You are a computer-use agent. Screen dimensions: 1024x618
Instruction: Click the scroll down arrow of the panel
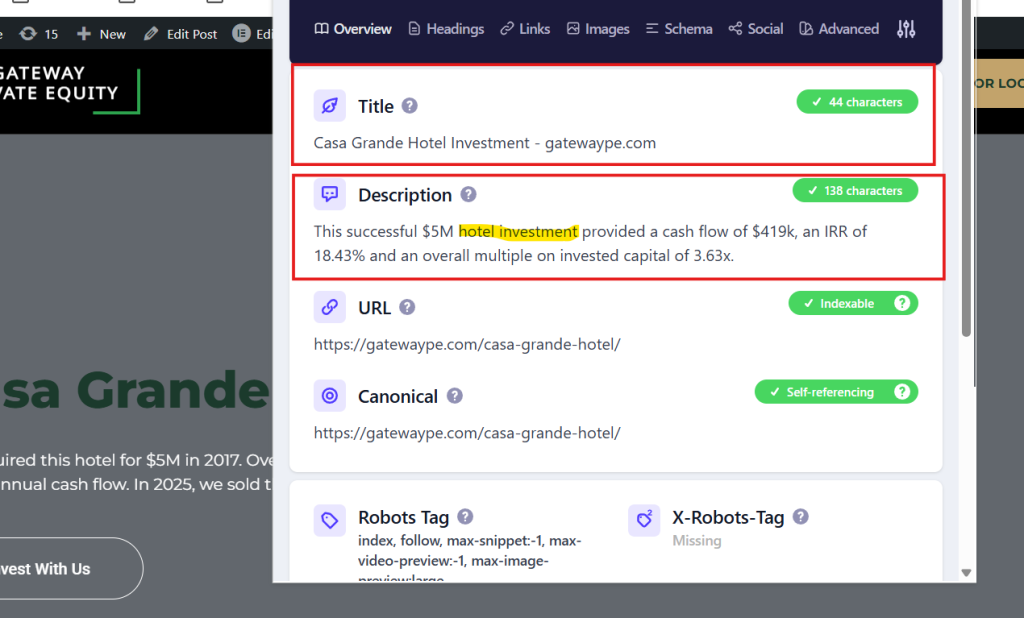click(x=967, y=573)
